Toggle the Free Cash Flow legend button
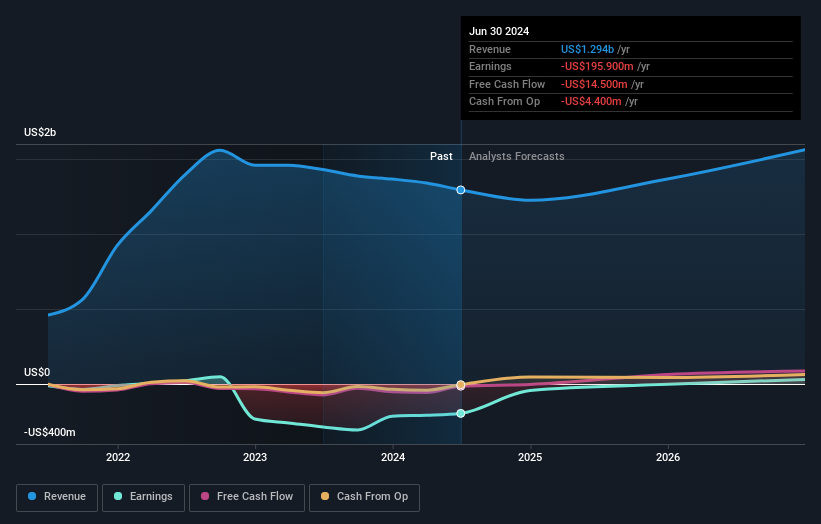 click(247, 497)
